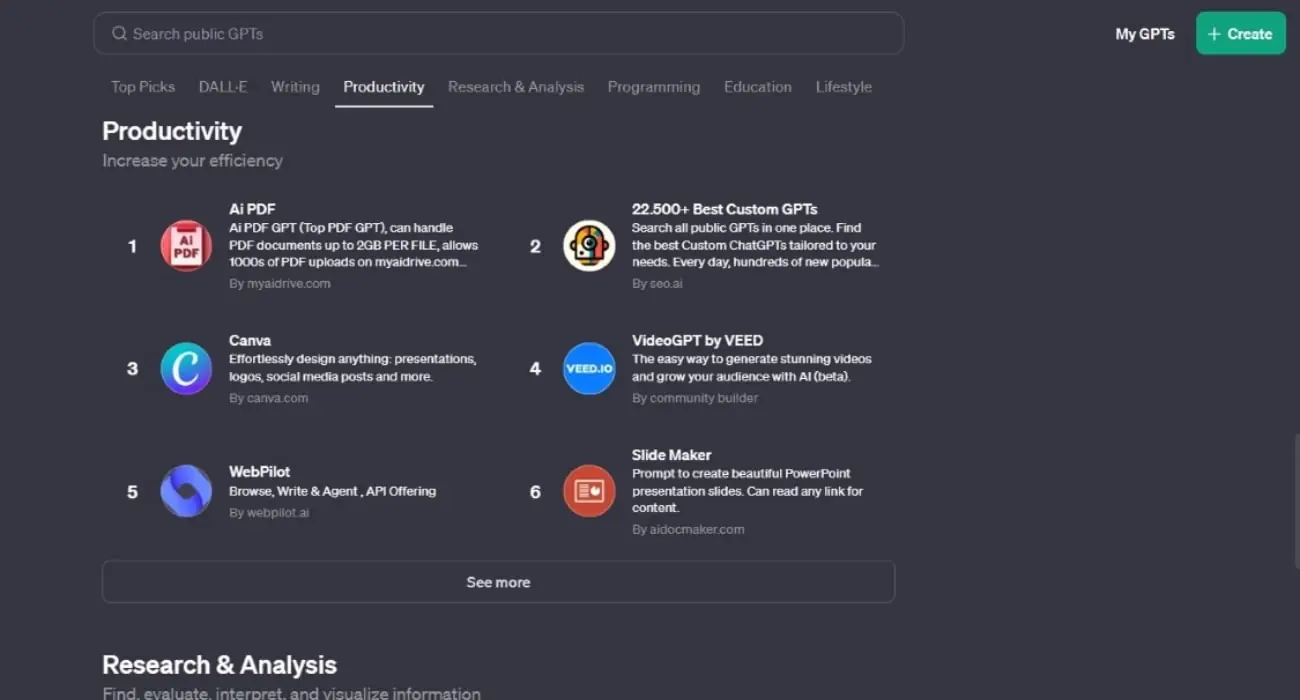Open the VideoGPT by VEED title
Image resolution: width=1300 pixels, height=700 pixels.
pyautogui.click(x=698, y=340)
